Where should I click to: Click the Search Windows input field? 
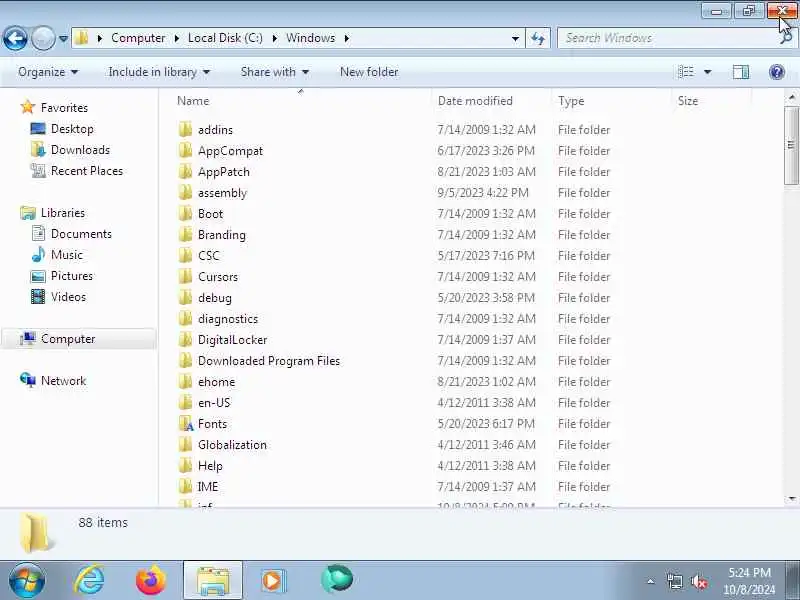click(x=668, y=38)
